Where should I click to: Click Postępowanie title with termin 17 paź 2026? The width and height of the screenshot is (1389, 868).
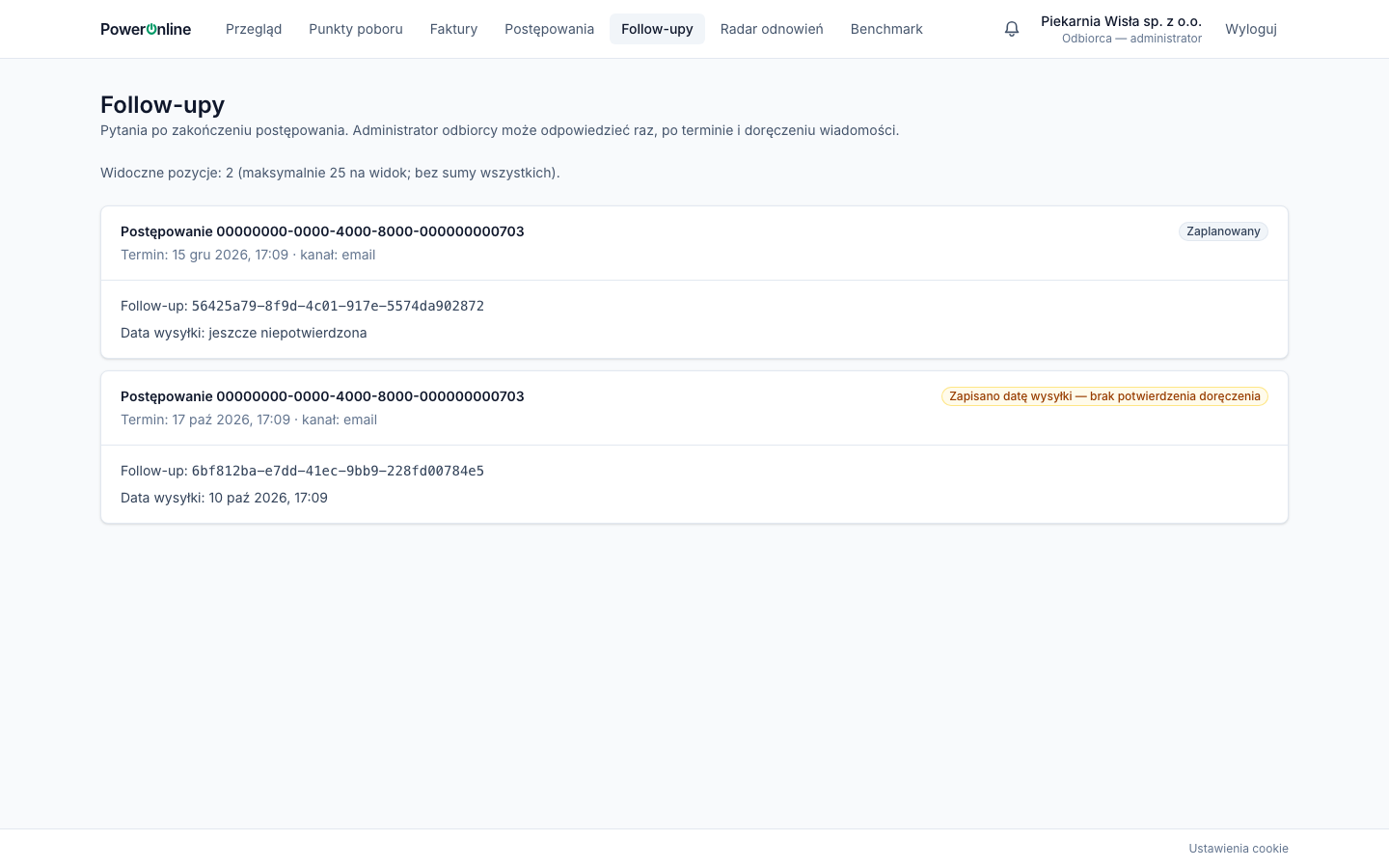pyautogui.click(x=322, y=396)
